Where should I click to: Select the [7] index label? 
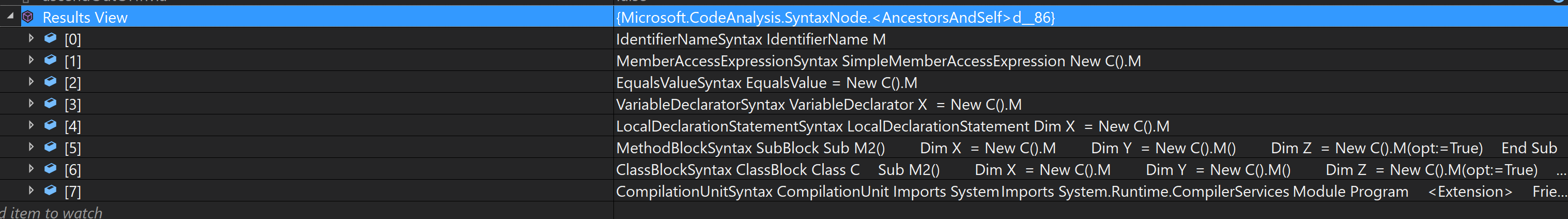point(72,192)
